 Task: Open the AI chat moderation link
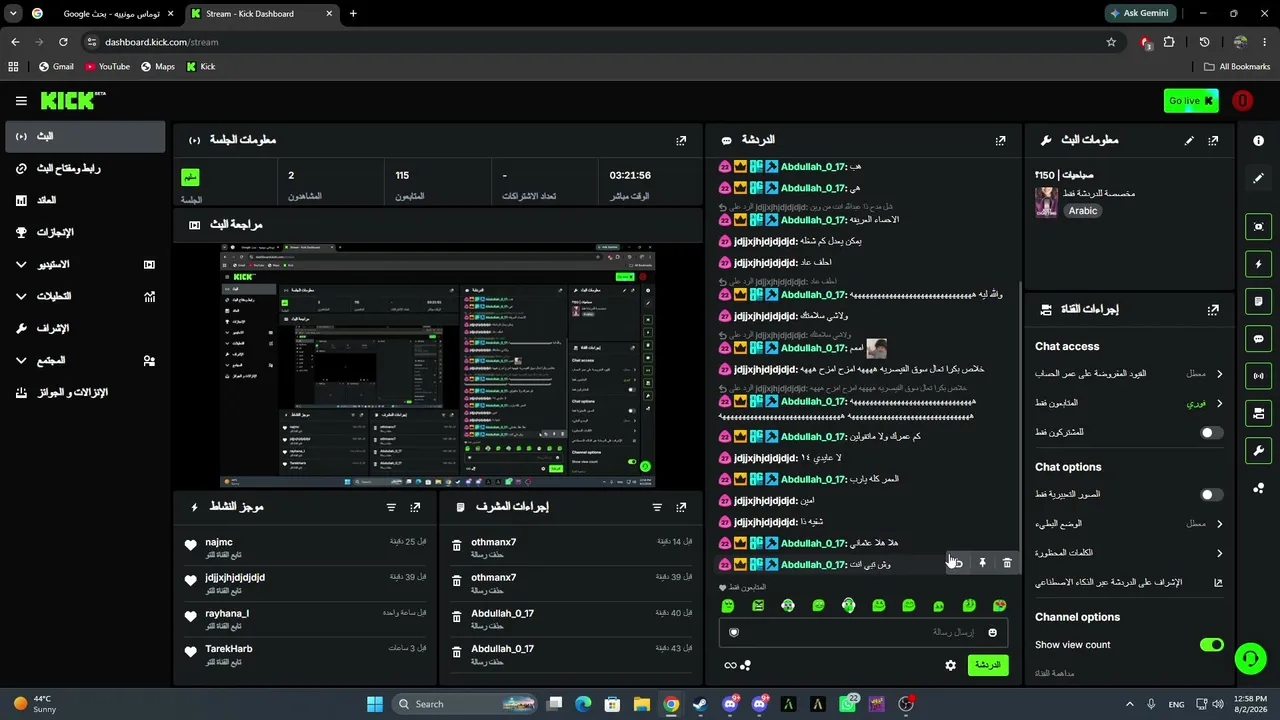click(1129, 583)
